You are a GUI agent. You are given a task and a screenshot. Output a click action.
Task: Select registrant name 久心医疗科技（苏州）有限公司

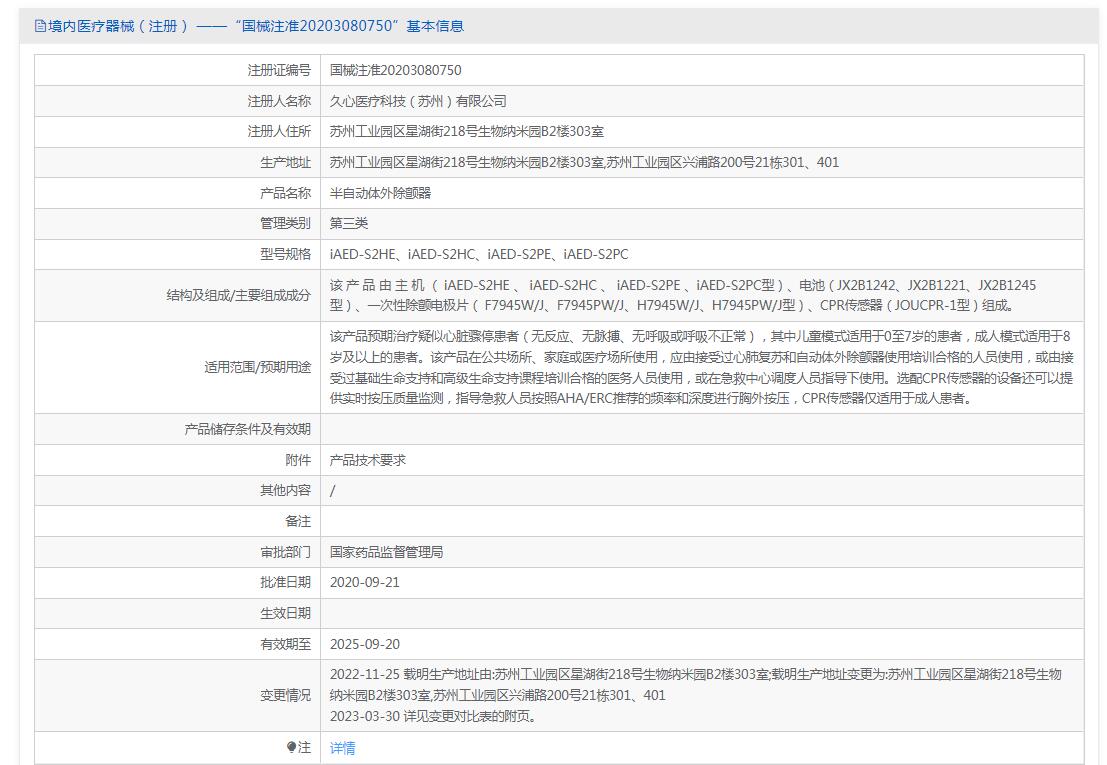coord(418,101)
